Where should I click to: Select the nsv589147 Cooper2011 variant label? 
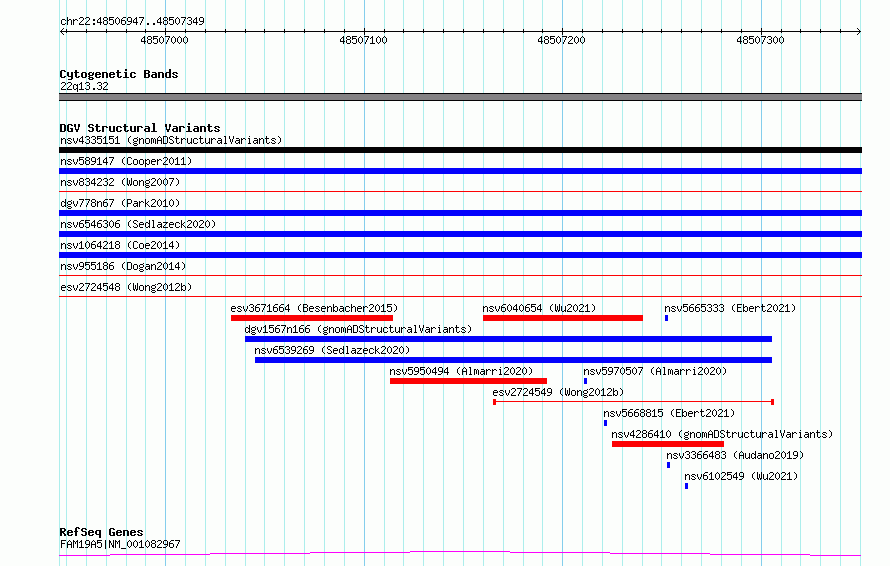click(126, 161)
